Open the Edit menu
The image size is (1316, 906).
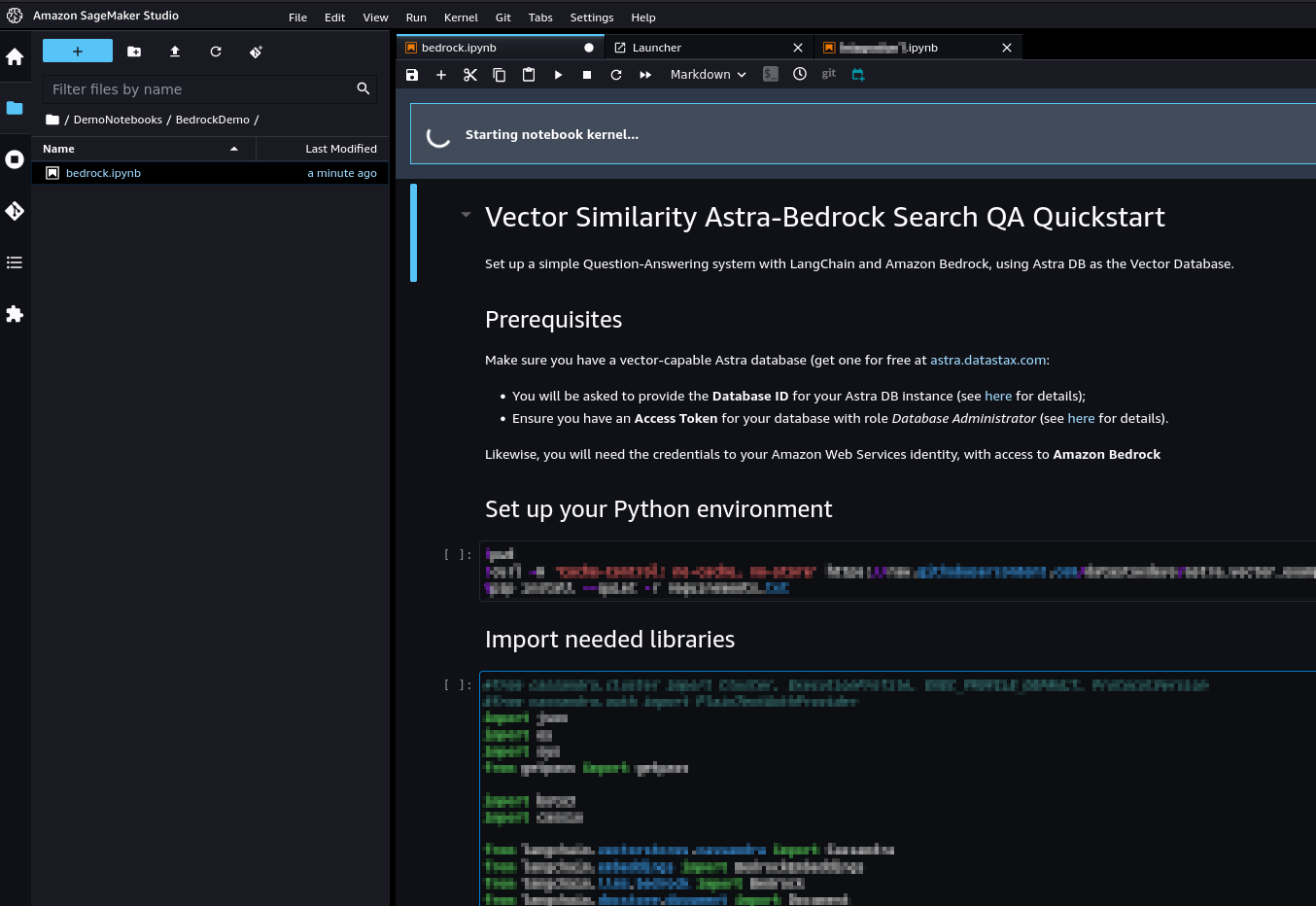tap(335, 17)
